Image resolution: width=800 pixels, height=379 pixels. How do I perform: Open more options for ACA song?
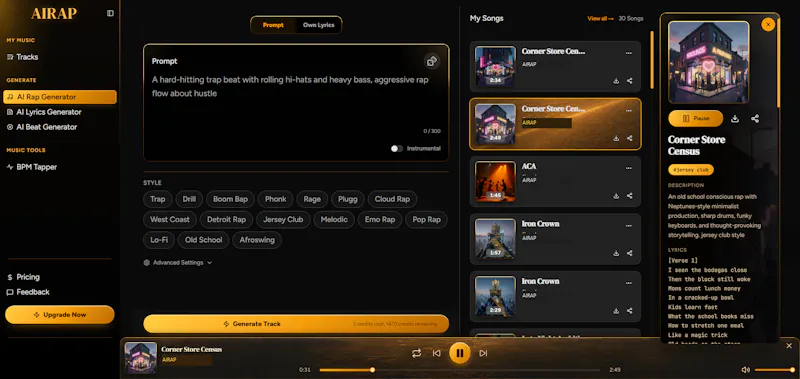point(629,168)
